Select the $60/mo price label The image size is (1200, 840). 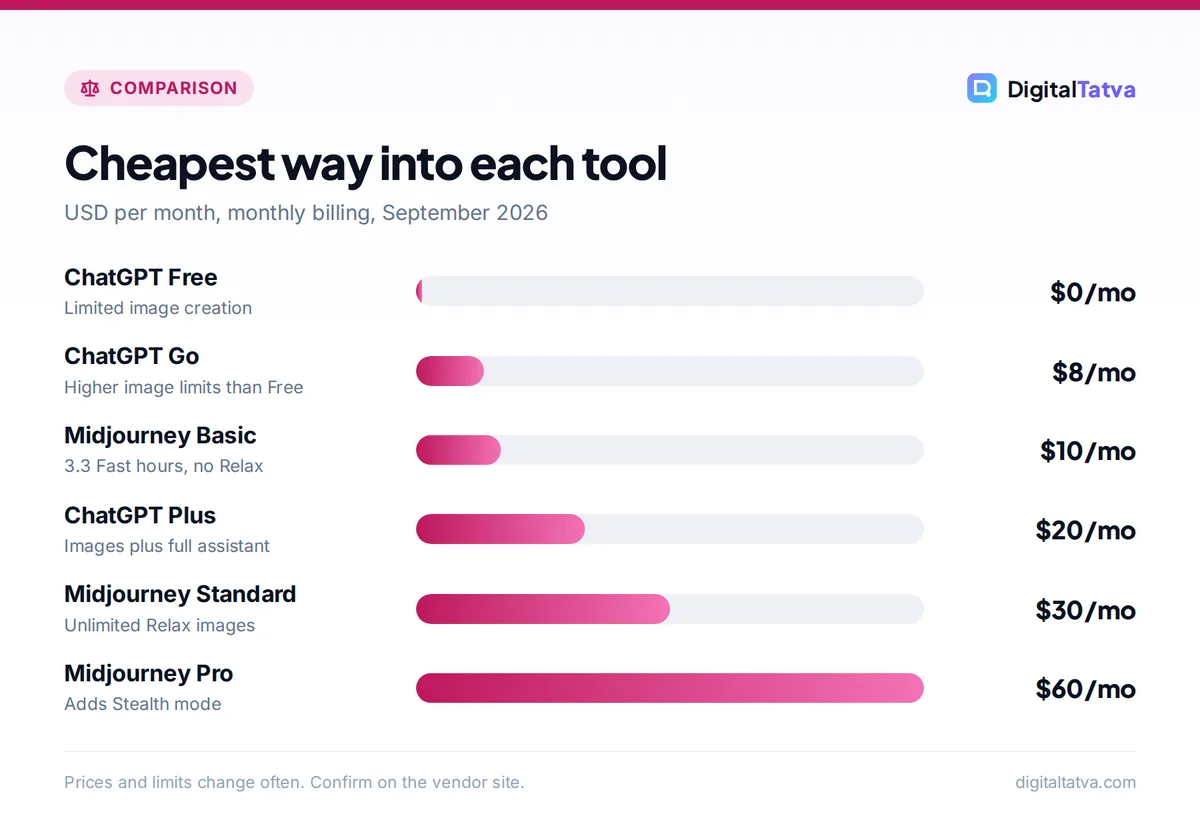click(x=1086, y=689)
